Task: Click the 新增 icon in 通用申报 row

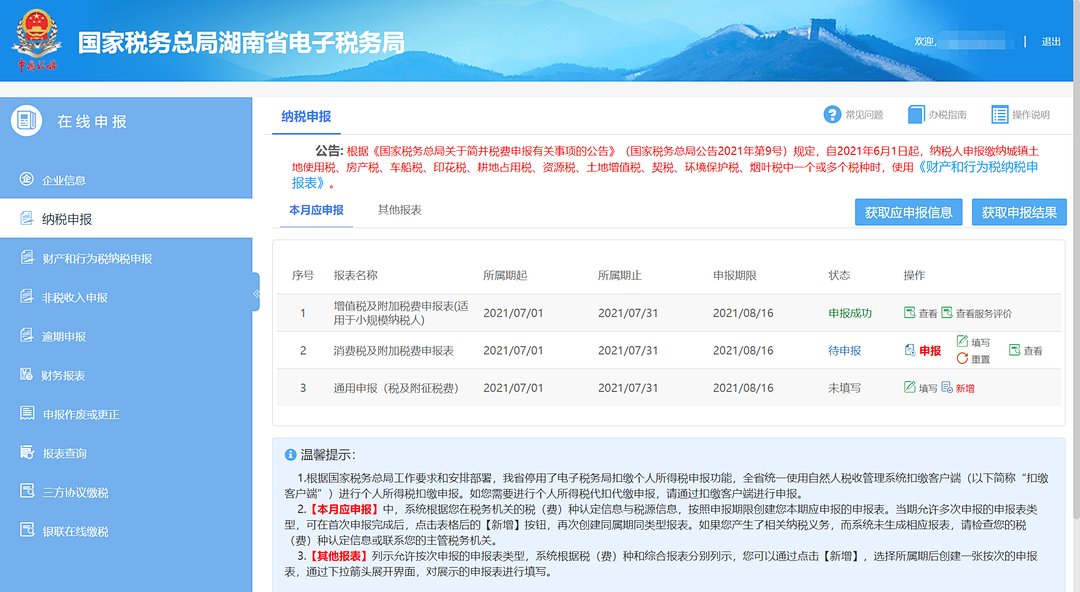Action: point(947,387)
